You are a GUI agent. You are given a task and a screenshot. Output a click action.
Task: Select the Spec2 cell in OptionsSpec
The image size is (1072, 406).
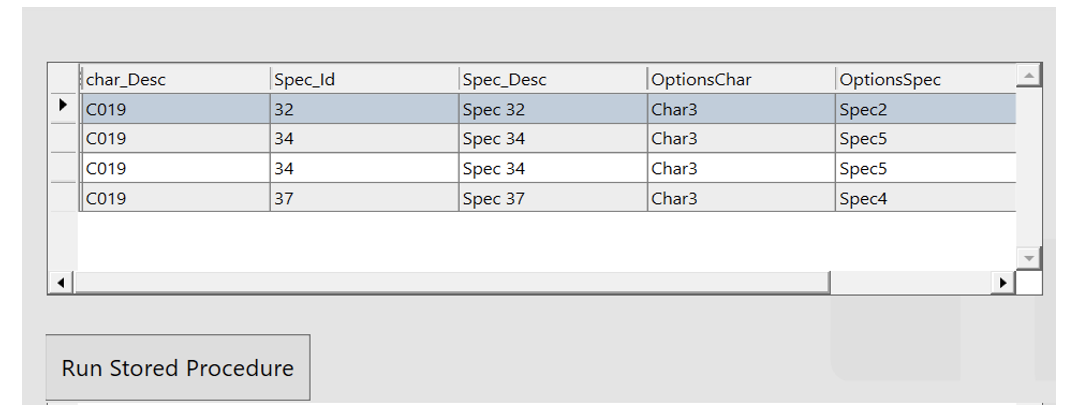pyautogui.click(x=925, y=109)
